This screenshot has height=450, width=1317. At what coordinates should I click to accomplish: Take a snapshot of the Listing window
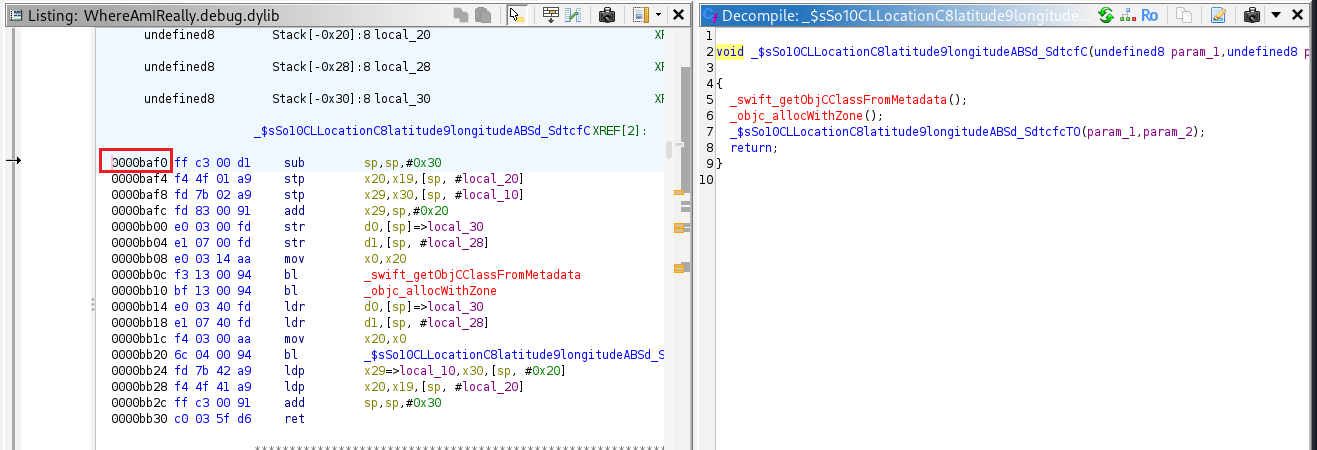tap(606, 15)
